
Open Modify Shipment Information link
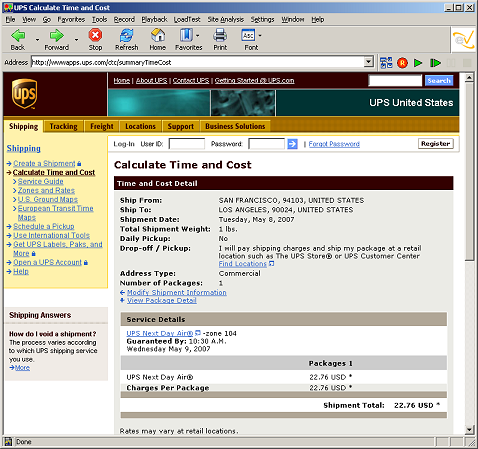coord(177,292)
